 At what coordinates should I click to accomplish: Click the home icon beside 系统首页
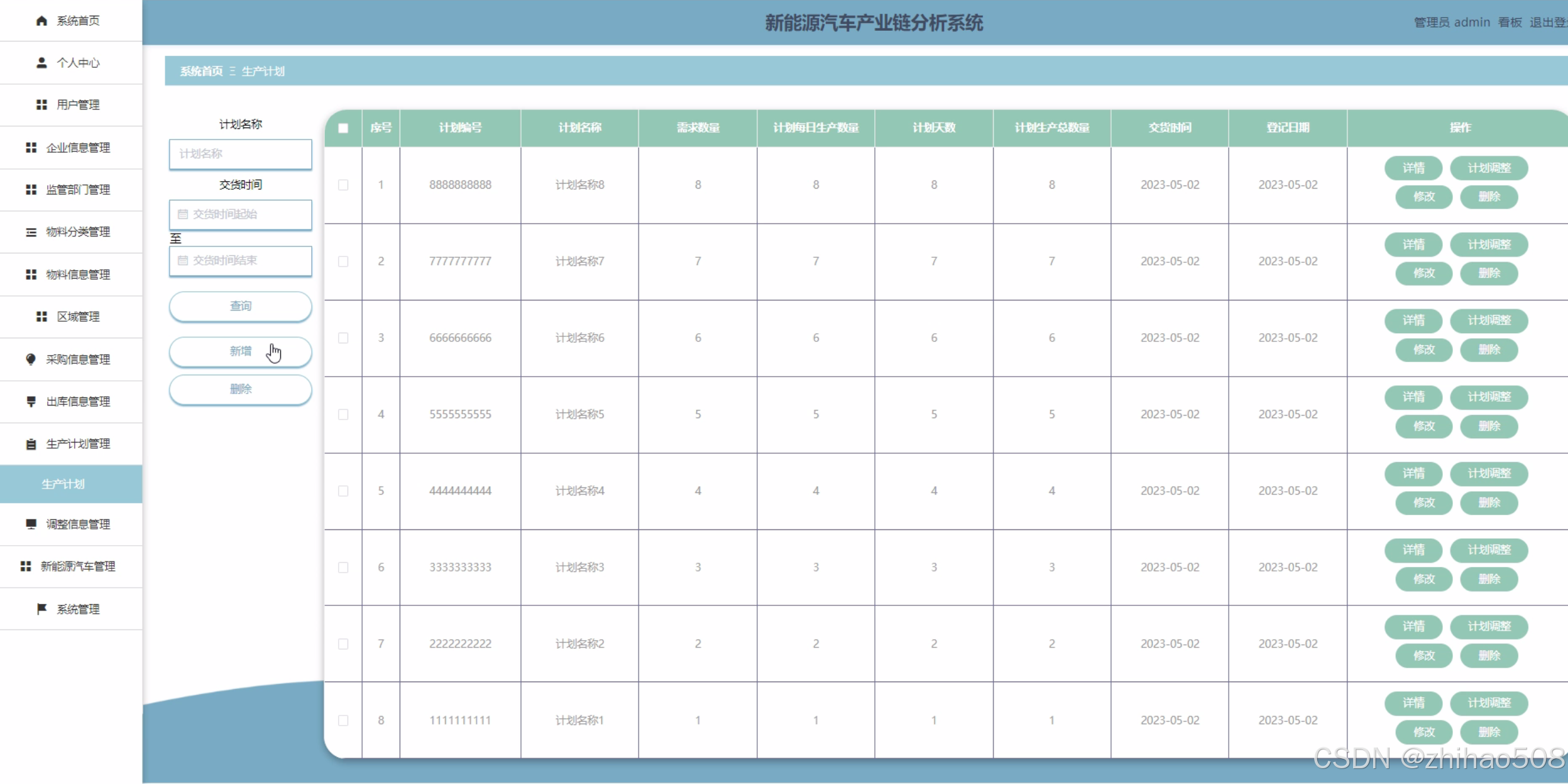[x=41, y=21]
